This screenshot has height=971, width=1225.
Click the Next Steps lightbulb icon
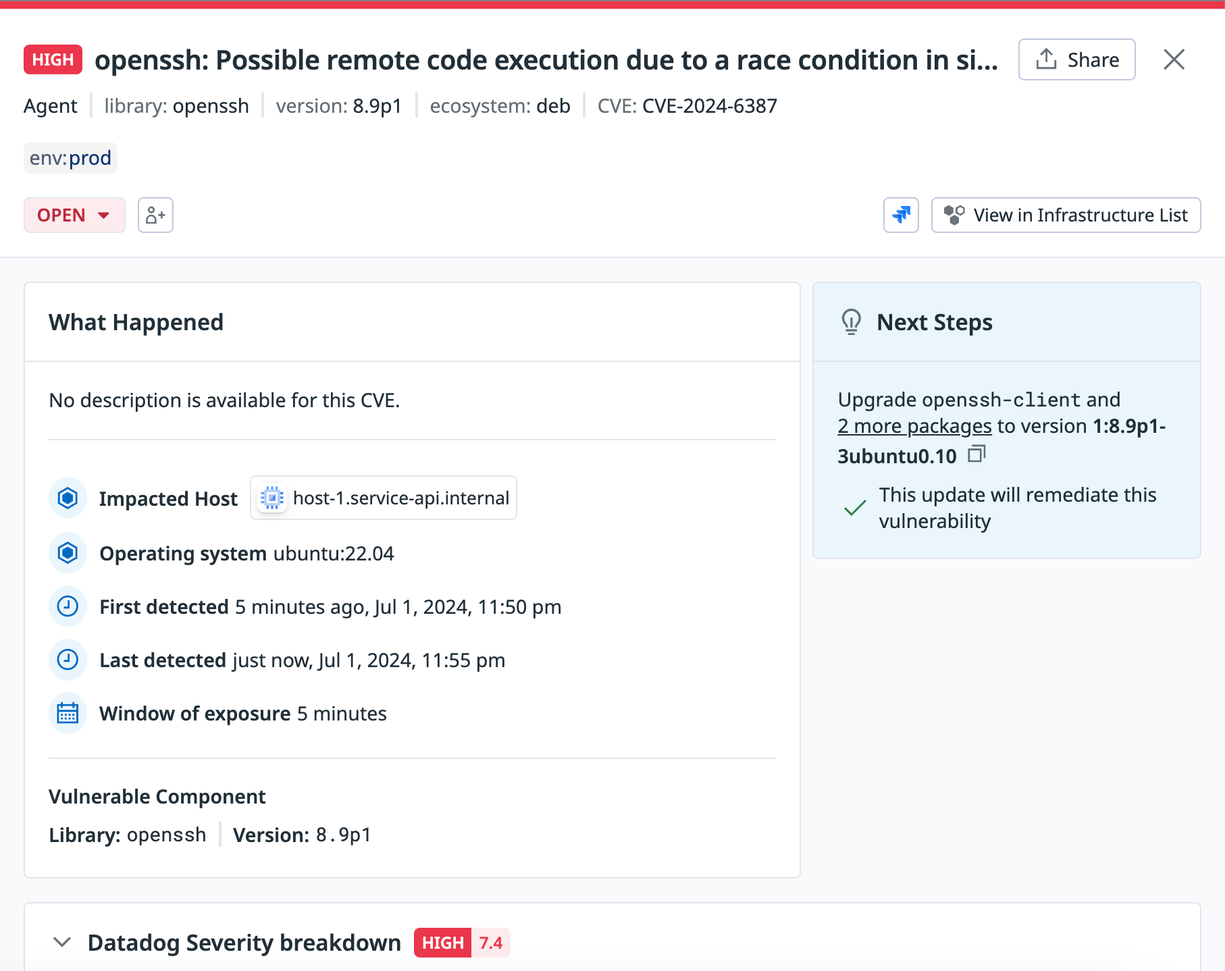click(x=851, y=322)
